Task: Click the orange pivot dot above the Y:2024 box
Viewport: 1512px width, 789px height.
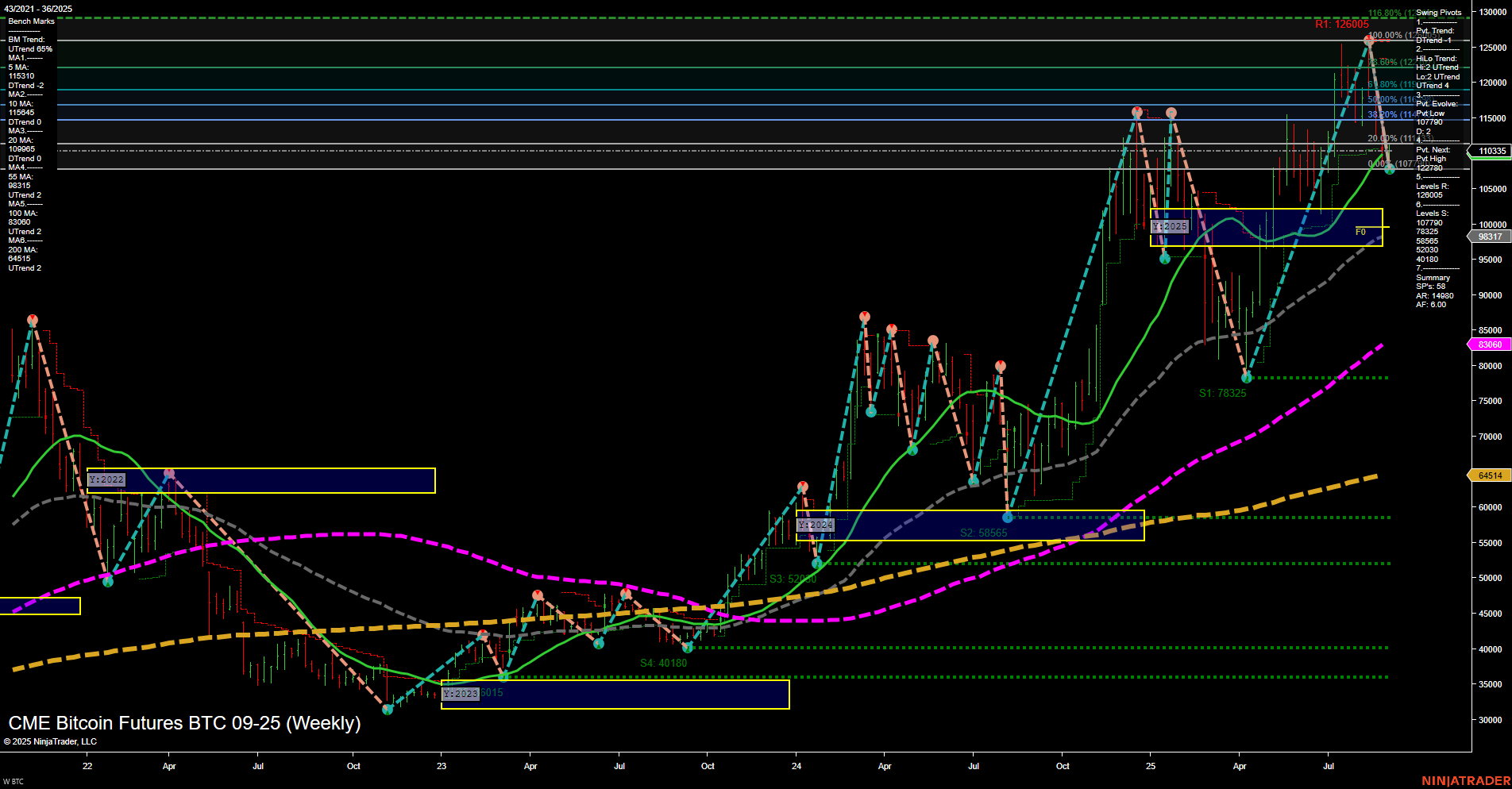Action: click(802, 484)
